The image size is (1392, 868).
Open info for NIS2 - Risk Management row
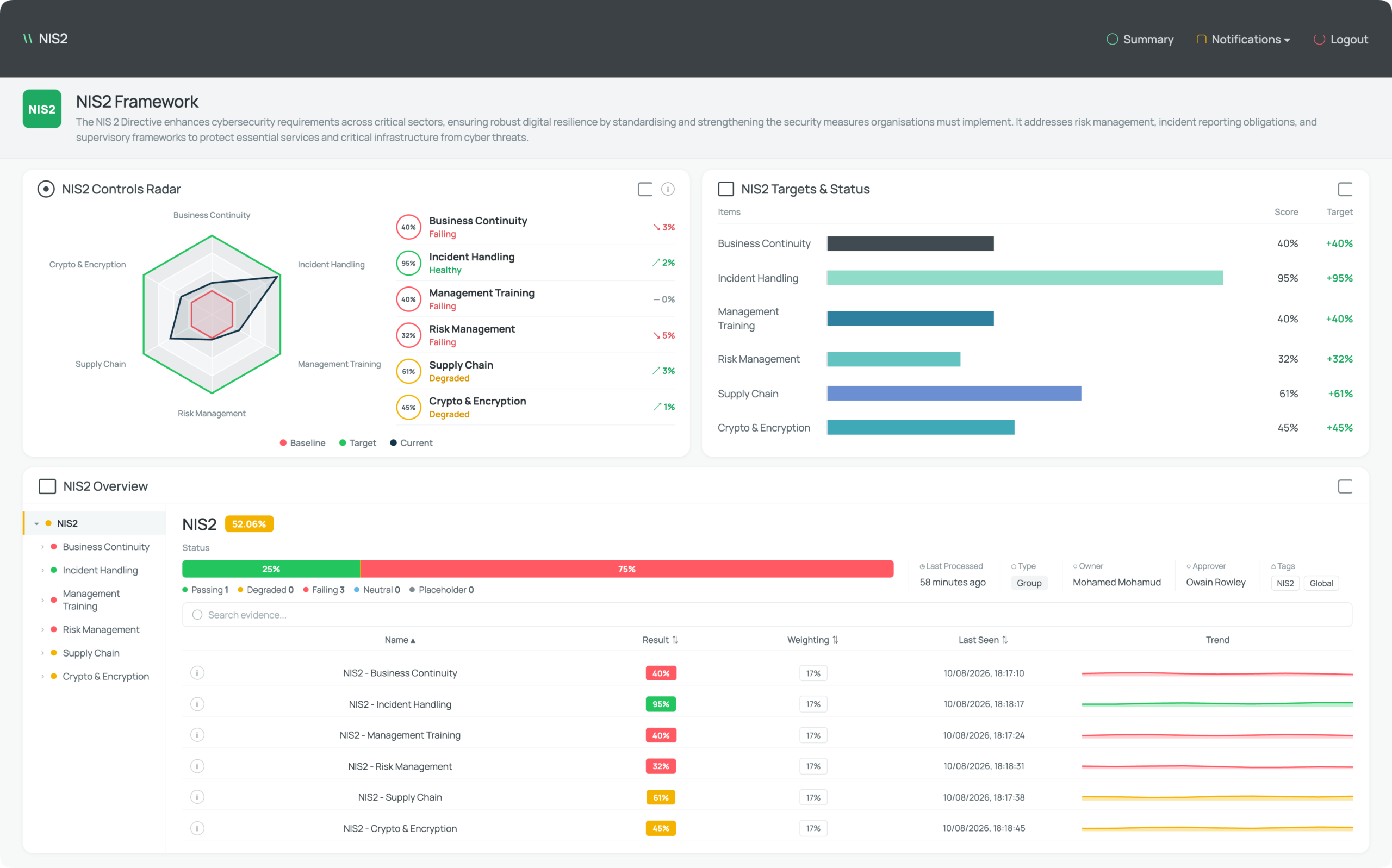pyautogui.click(x=197, y=766)
